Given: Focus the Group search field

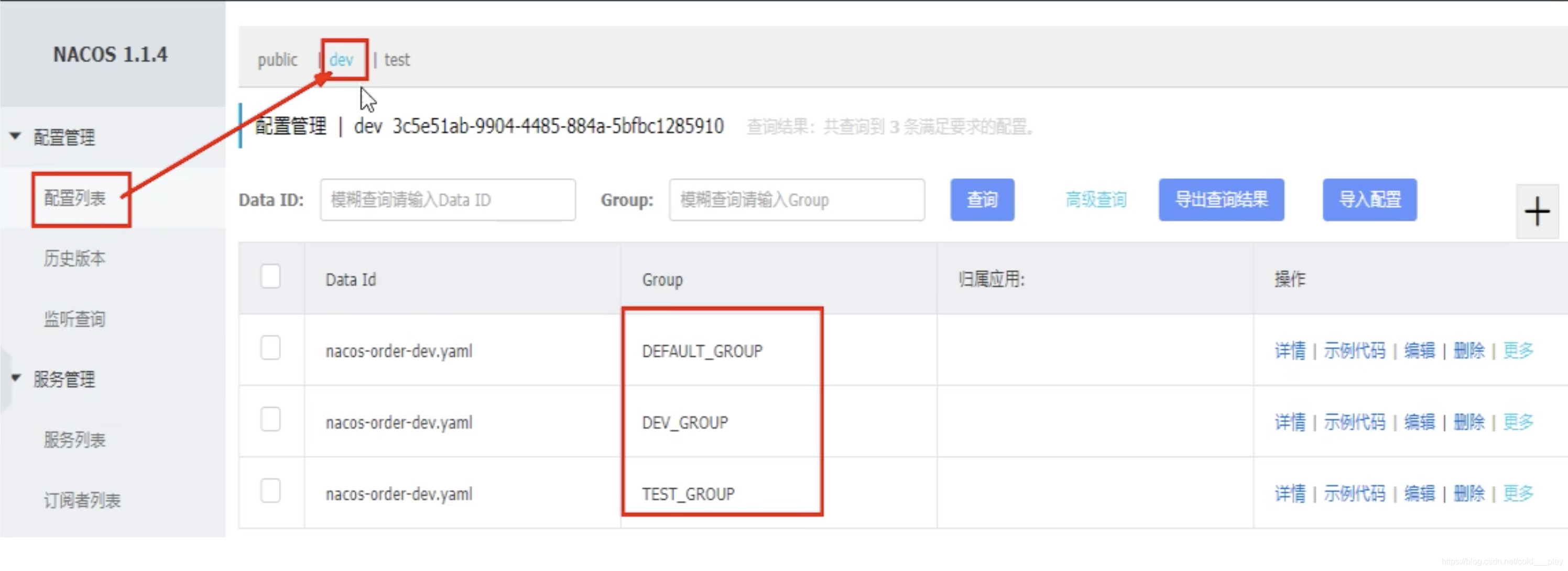Looking at the screenshot, I should (x=797, y=200).
